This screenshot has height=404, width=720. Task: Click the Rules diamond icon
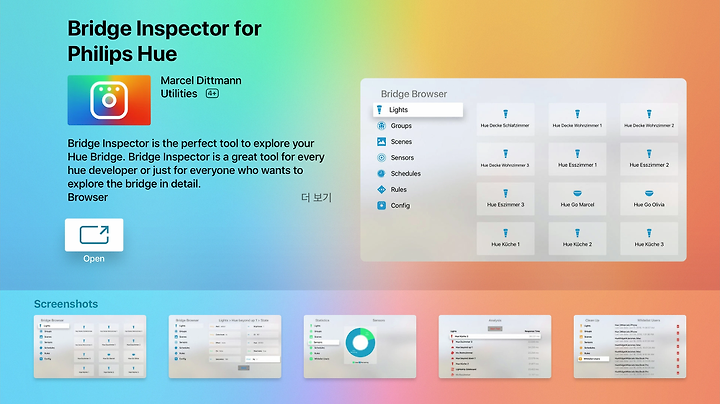pyautogui.click(x=381, y=189)
